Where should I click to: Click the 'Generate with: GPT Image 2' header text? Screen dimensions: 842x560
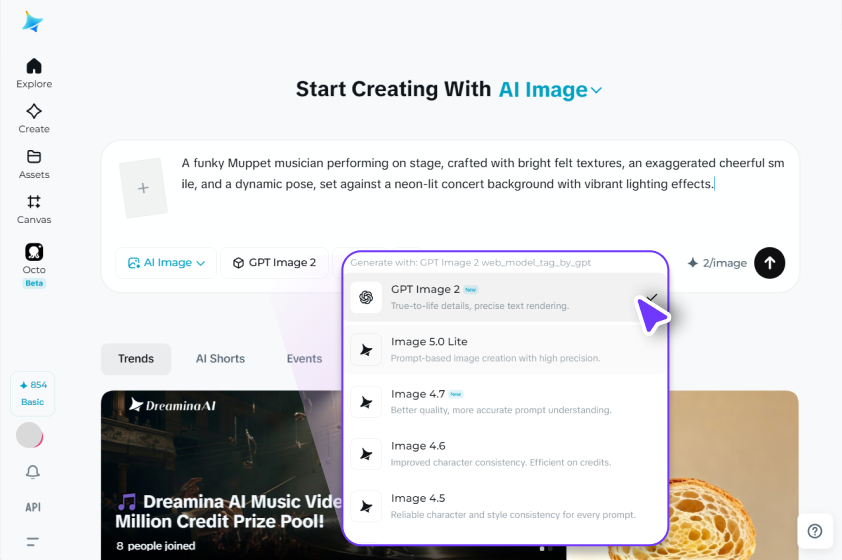[470, 263]
